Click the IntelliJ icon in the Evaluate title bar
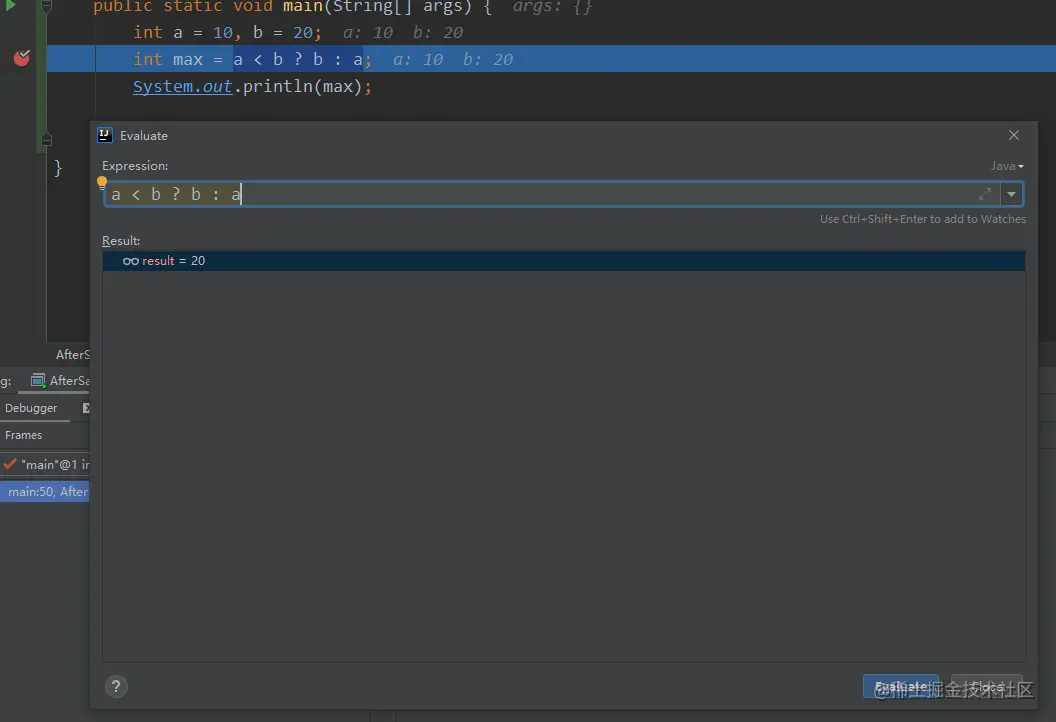The width and height of the screenshot is (1056, 722). pyautogui.click(x=105, y=135)
